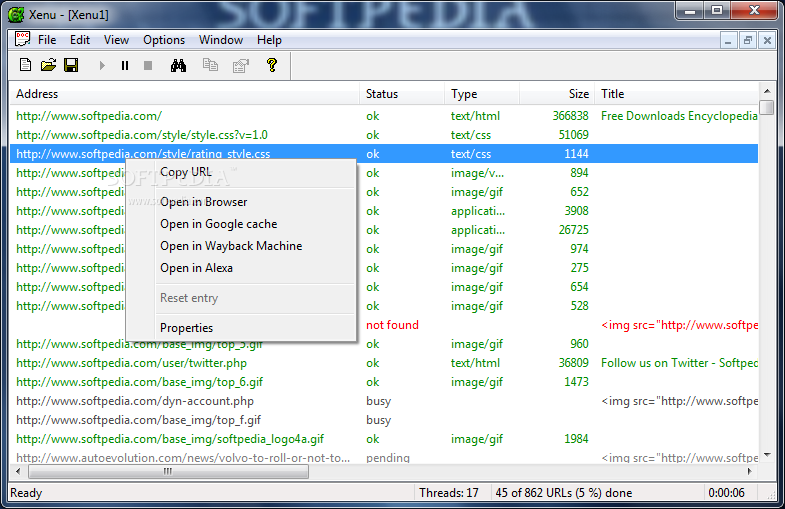Click the yellow question mark Help icon

[x=272, y=65]
